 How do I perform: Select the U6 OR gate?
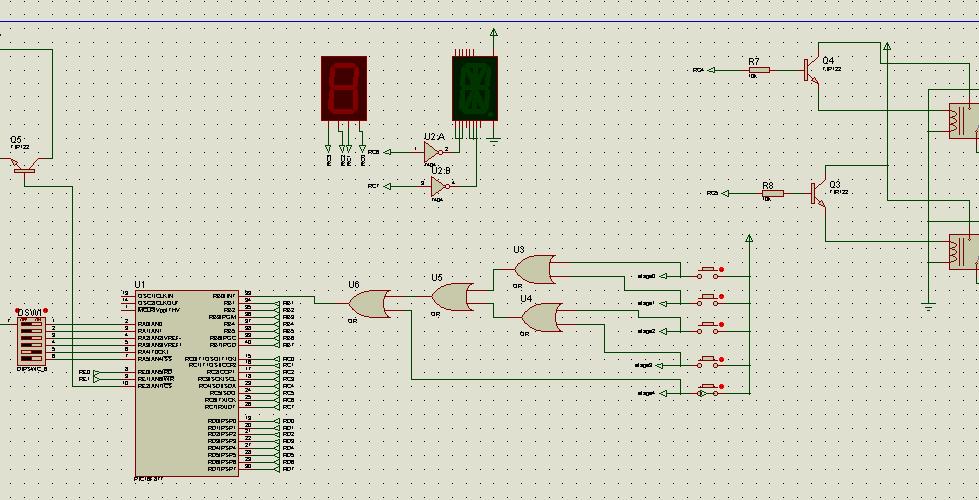point(368,304)
